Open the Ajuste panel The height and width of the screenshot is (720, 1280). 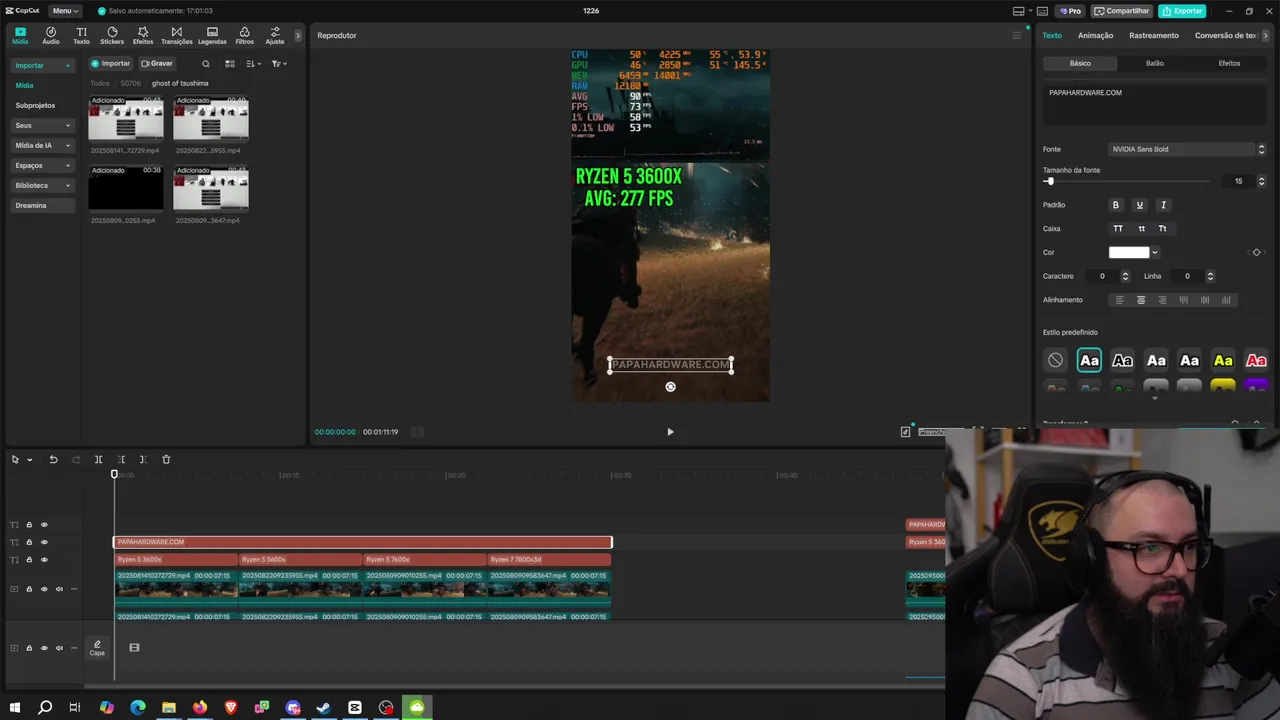point(274,36)
